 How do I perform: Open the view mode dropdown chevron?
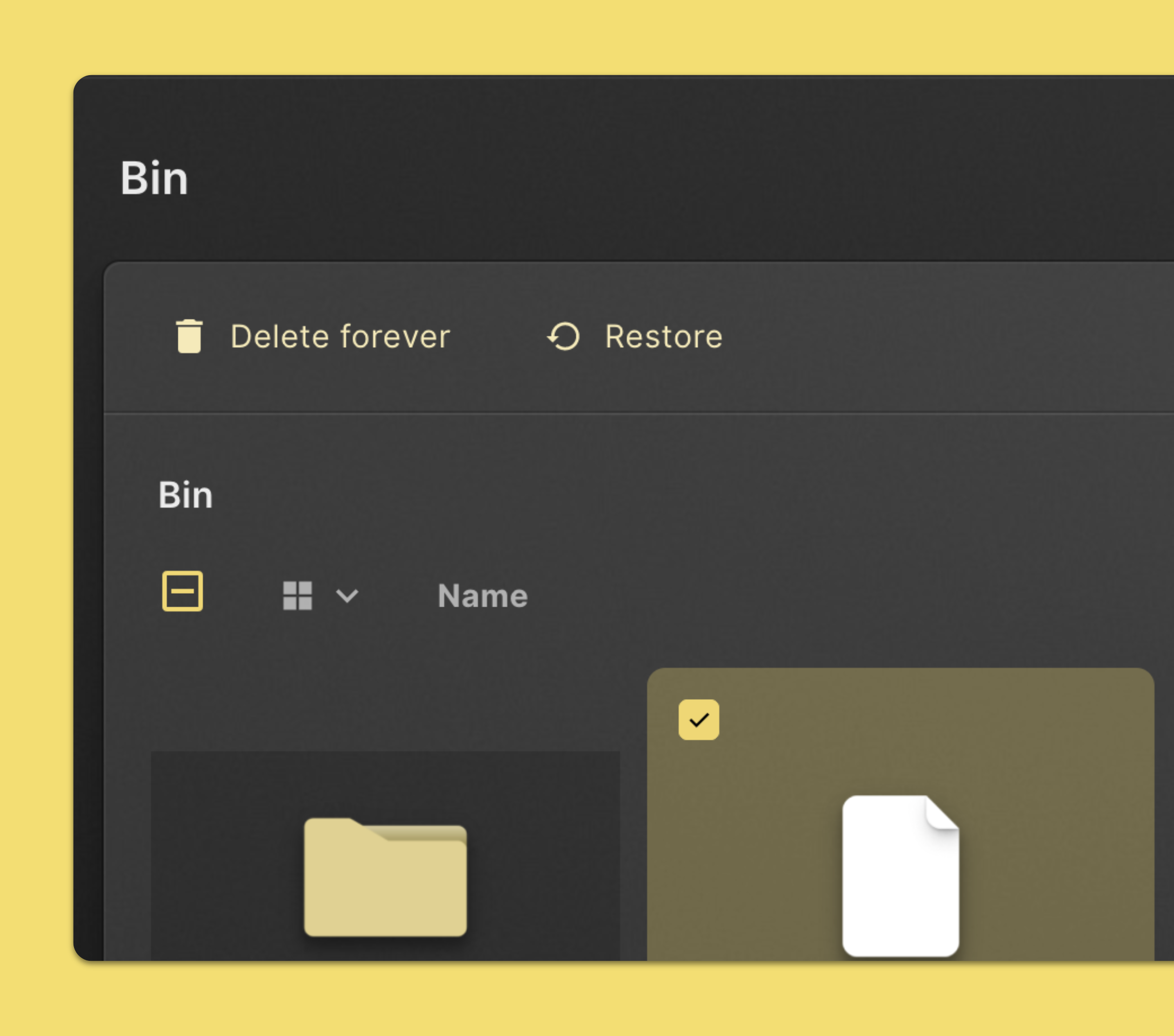click(x=347, y=596)
